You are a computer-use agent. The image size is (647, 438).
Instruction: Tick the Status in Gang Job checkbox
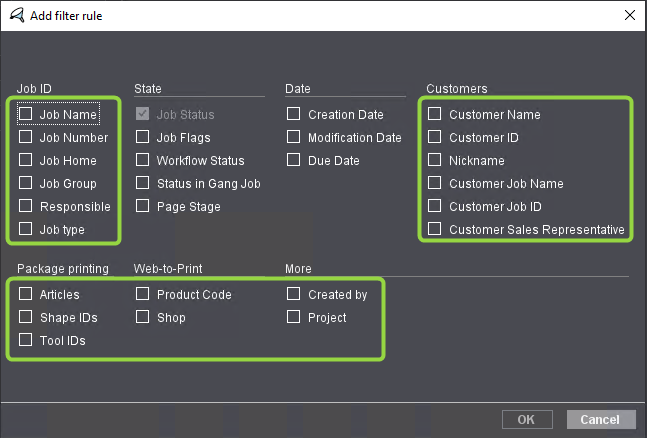click(143, 183)
